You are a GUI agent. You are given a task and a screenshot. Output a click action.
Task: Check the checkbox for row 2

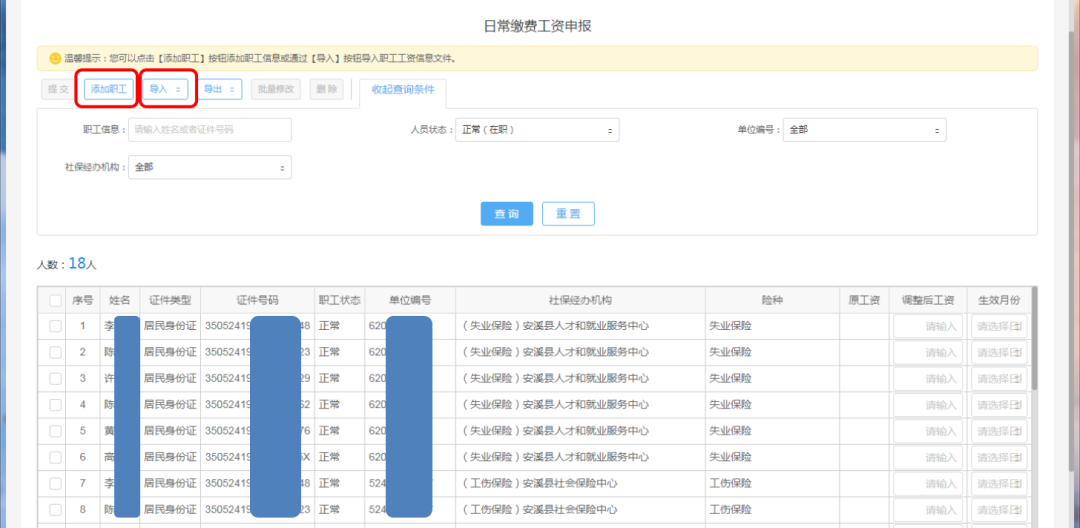point(55,352)
